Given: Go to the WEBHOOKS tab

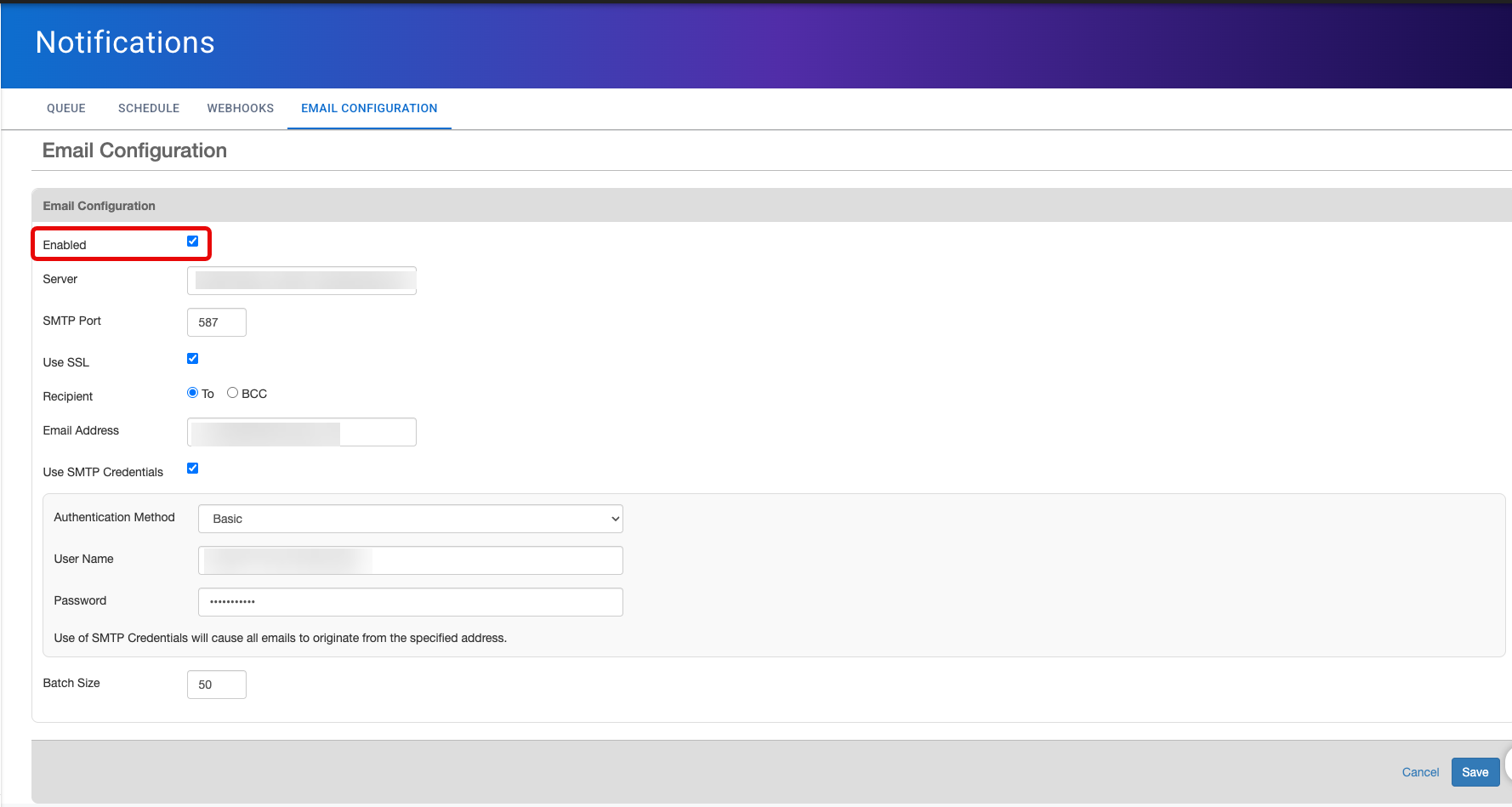Looking at the screenshot, I should point(240,108).
